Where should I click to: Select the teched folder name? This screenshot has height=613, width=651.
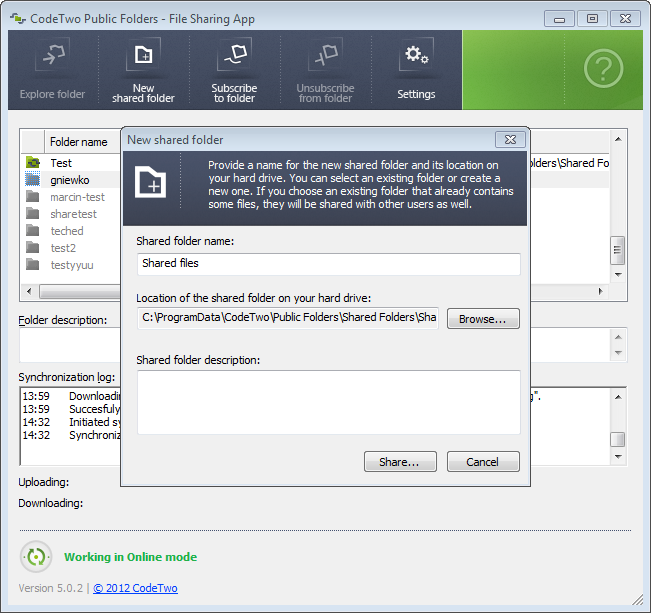67,231
